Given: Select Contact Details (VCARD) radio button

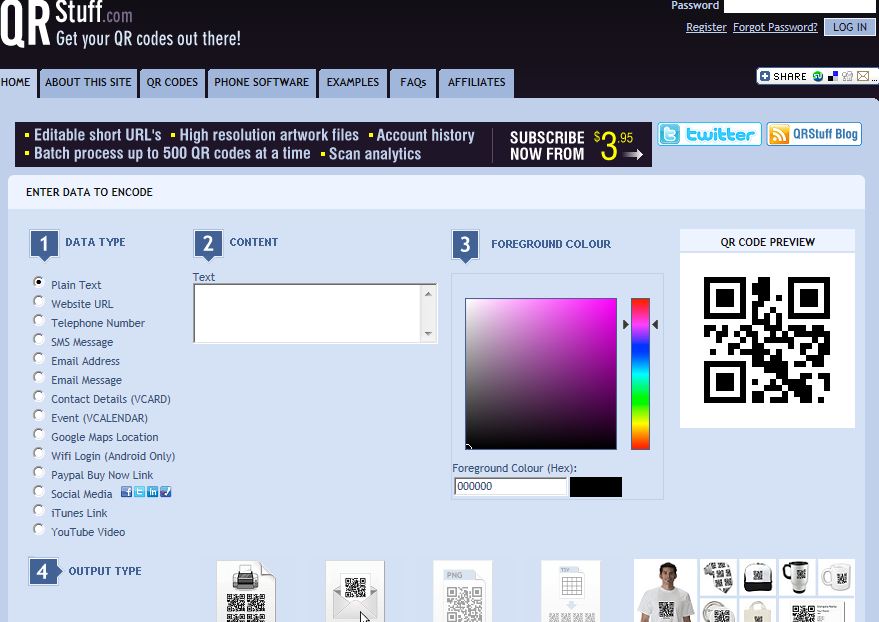Looking at the screenshot, I should [39, 397].
